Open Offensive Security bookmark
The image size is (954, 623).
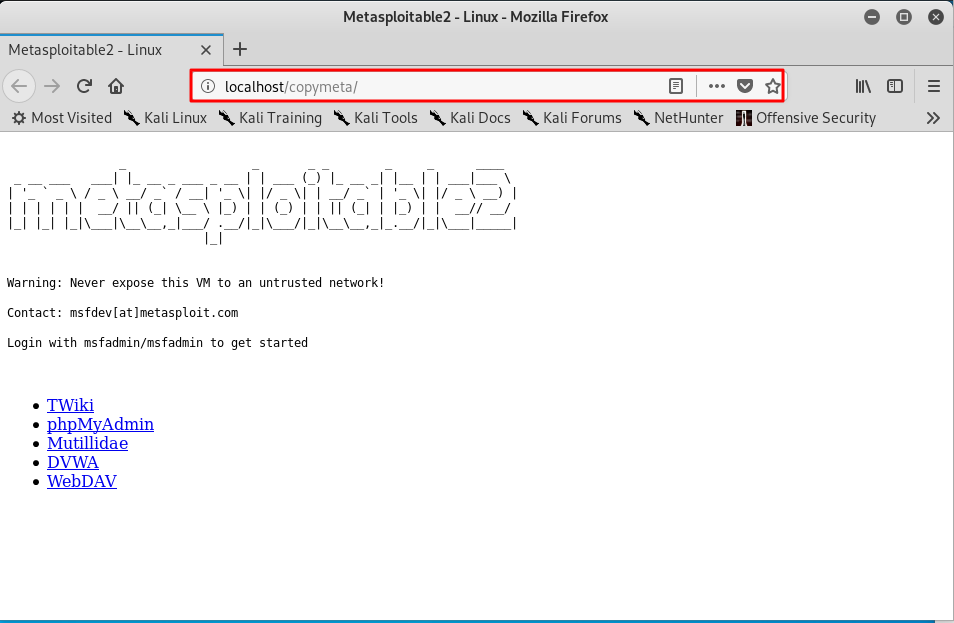[x=806, y=118]
